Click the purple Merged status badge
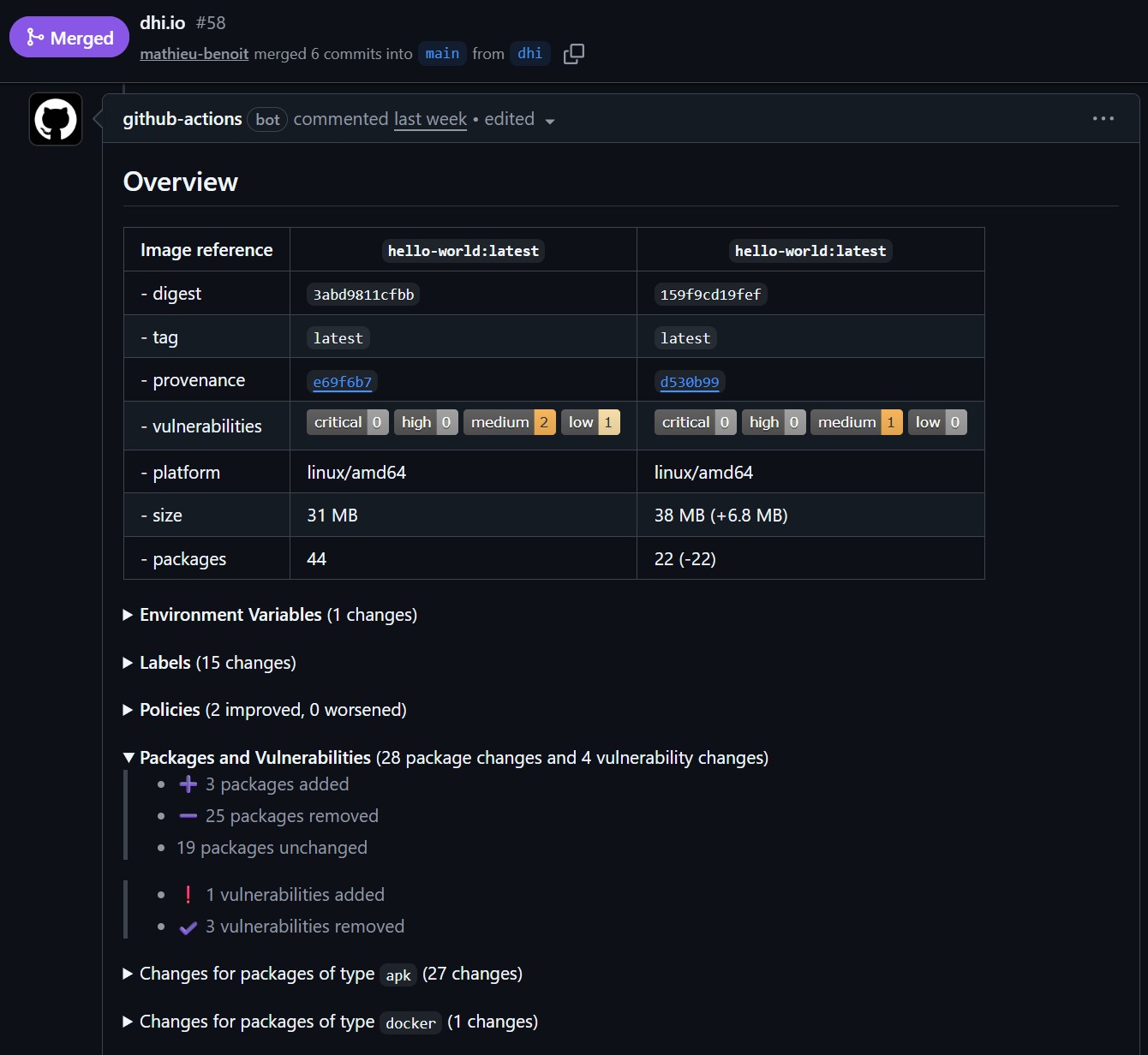This screenshot has width=1148, height=1055. (69, 38)
